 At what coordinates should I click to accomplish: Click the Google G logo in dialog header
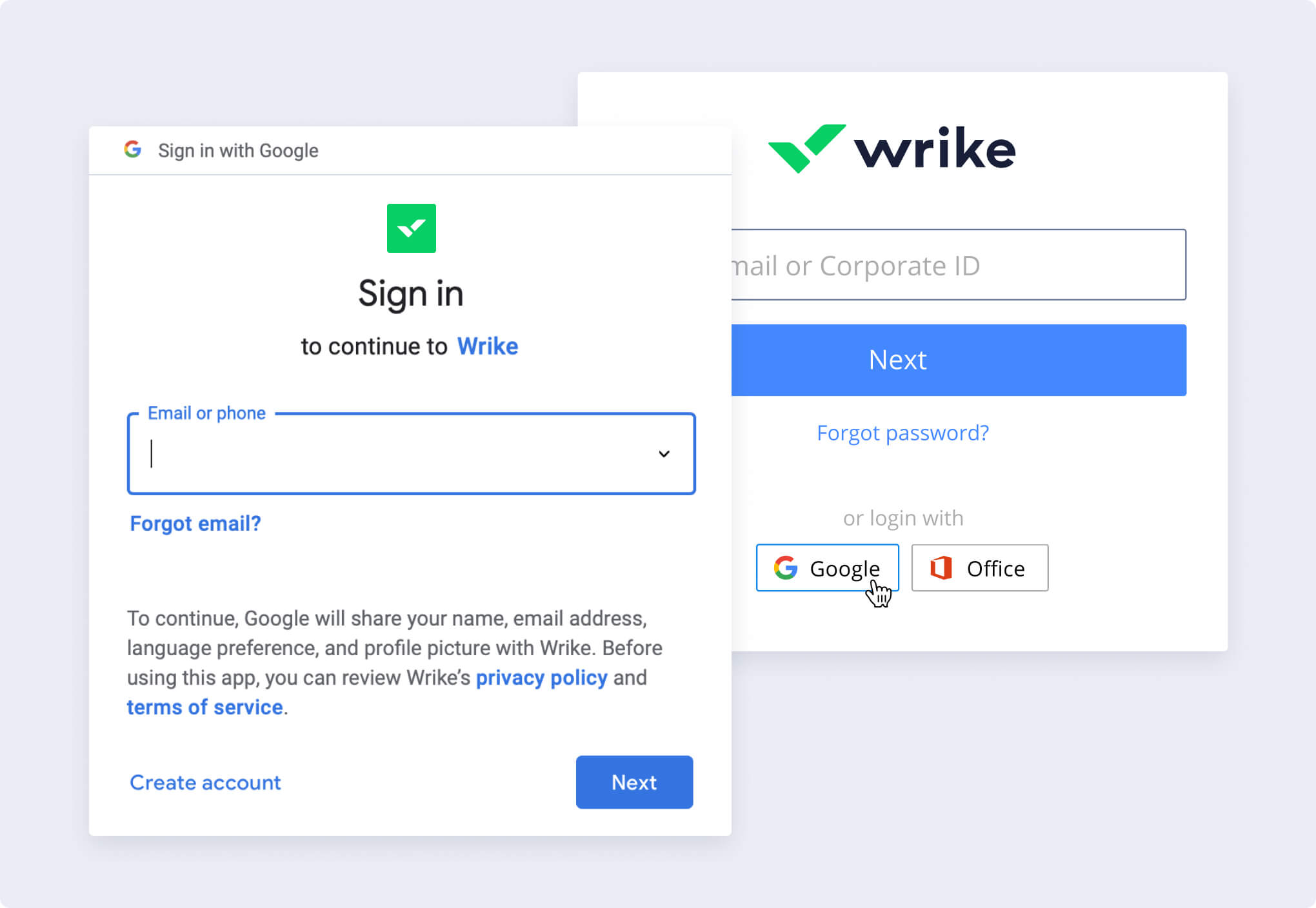[x=133, y=150]
